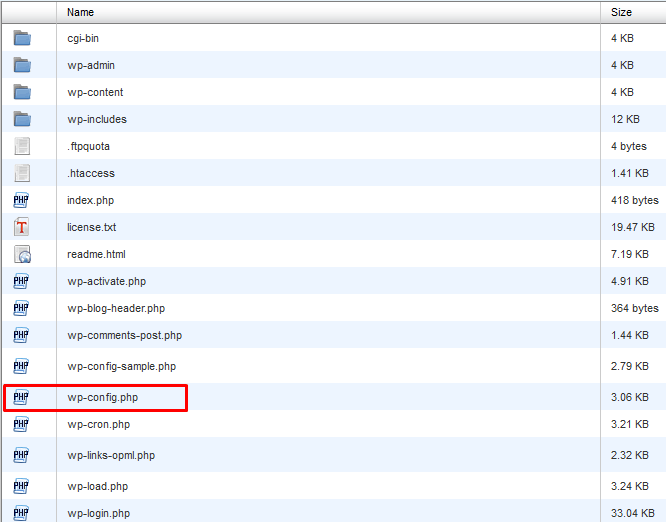The image size is (666, 522).
Task: Click the .htaccess file icon
Action: tap(22, 173)
